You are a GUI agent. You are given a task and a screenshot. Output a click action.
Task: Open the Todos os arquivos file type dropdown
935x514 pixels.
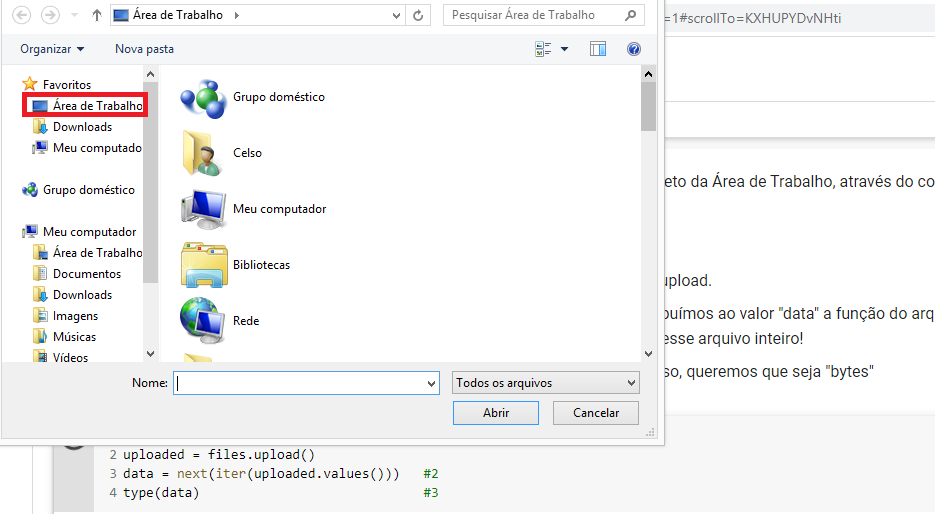(546, 383)
